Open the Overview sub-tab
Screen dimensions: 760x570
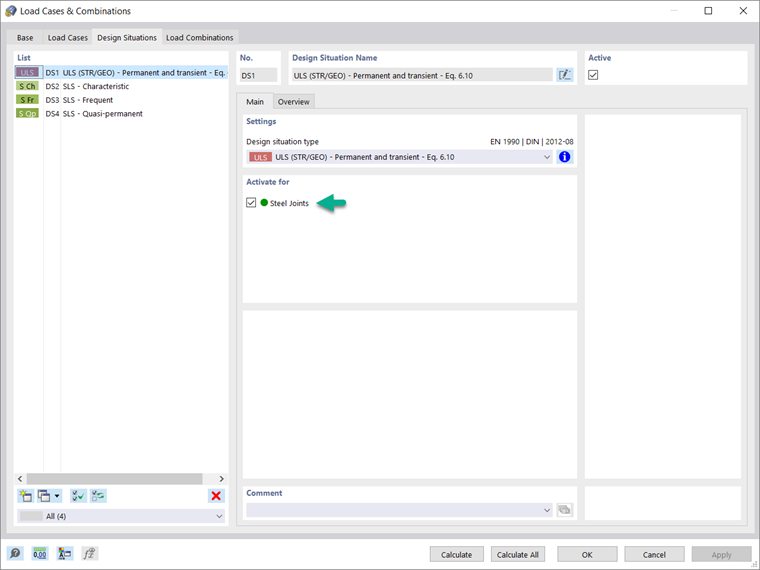click(x=293, y=102)
